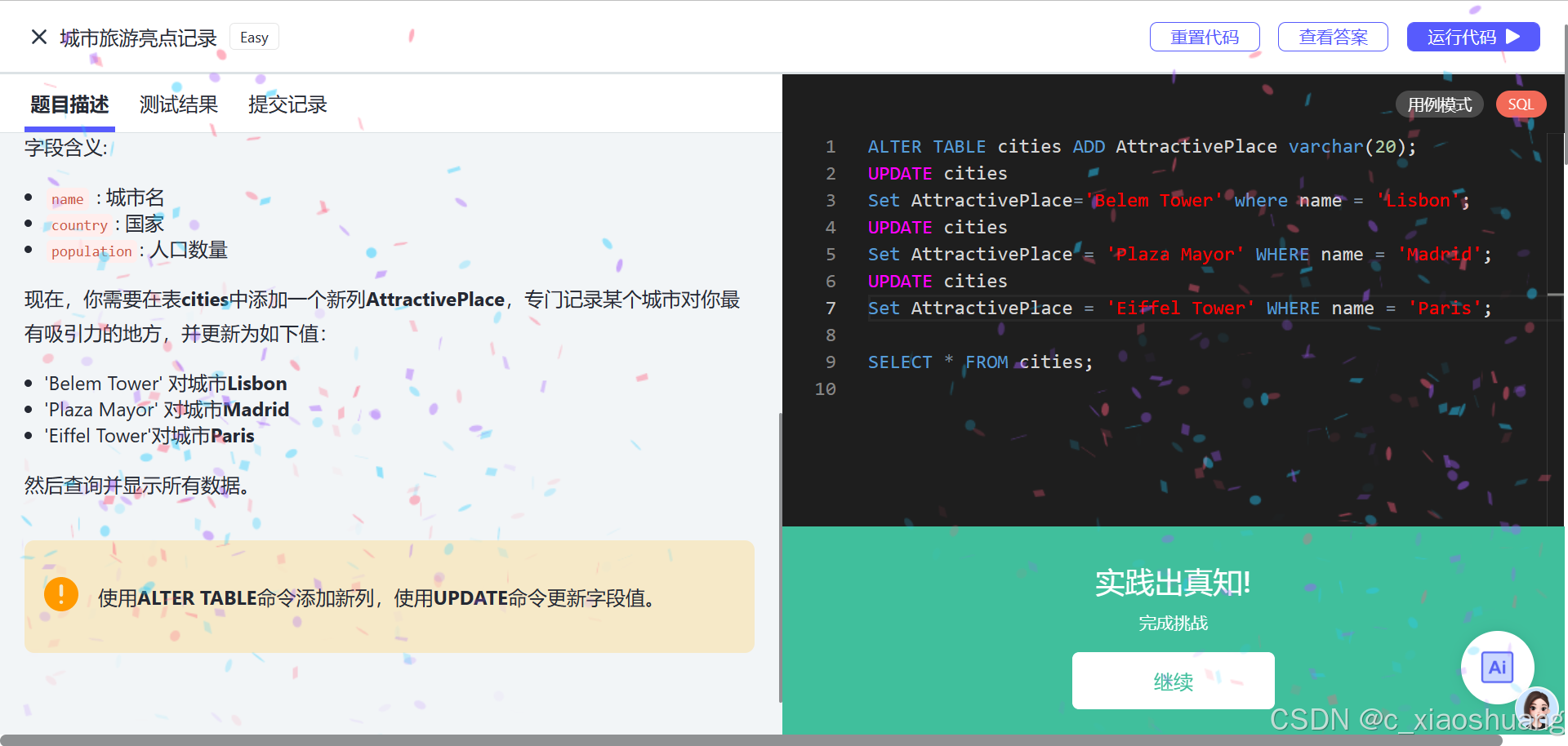The width and height of the screenshot is (1568, 746).
Task: Open the AI assistant floating icon
Action: pos(1497,667)
